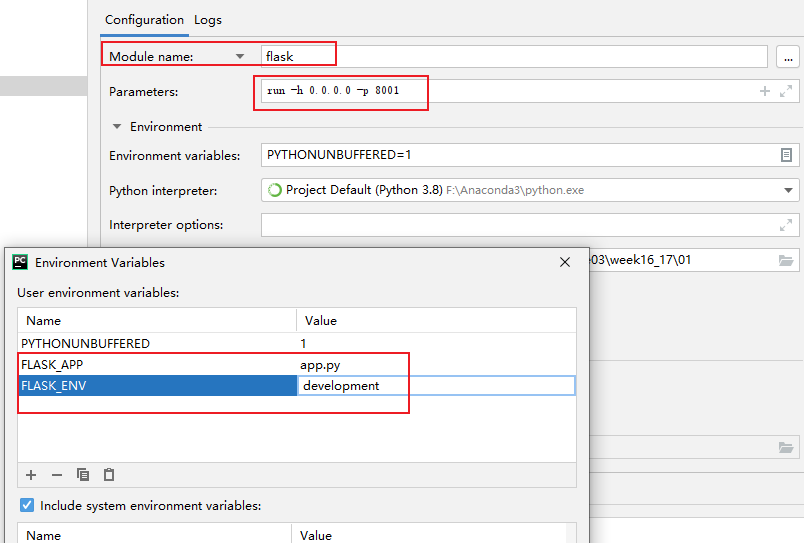Open the Logs tab

(208, 20)
